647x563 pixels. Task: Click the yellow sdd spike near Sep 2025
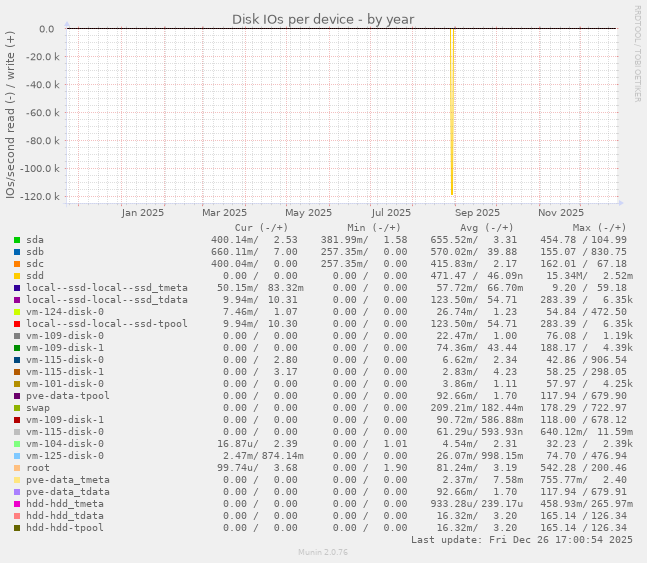click(x=452, y=111)
